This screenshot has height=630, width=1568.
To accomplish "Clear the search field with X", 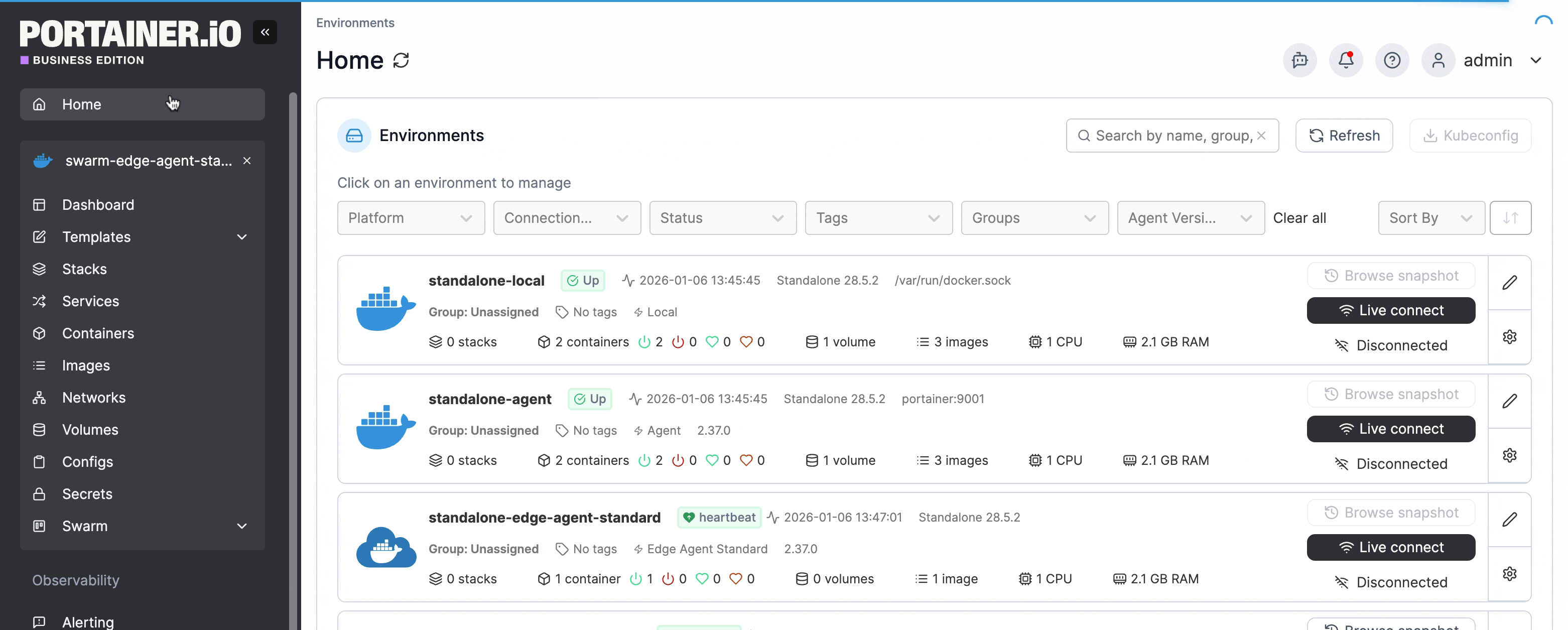I will pyautogui.click(x=1261, y=136).
